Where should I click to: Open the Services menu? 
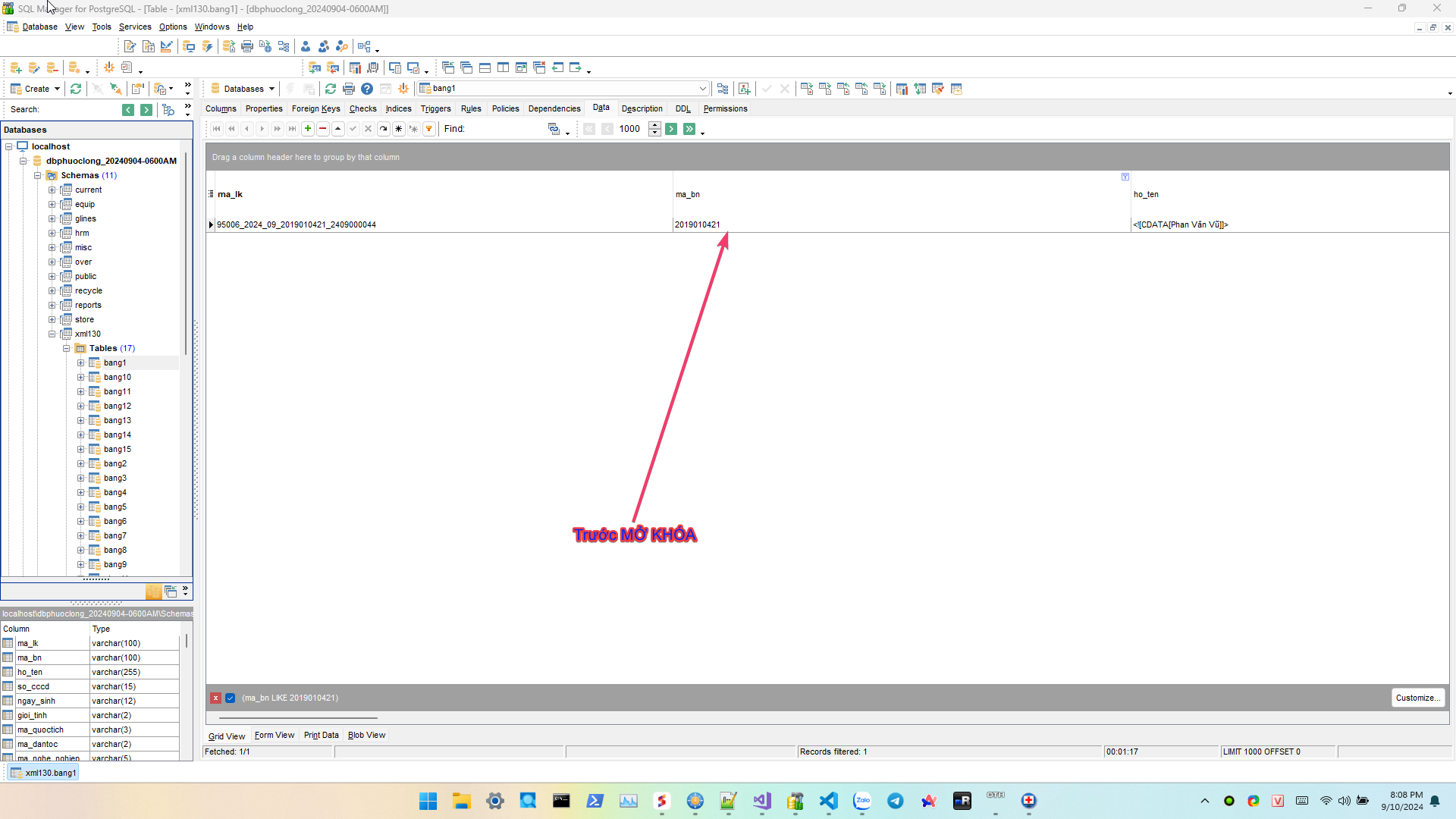[135, 27]
